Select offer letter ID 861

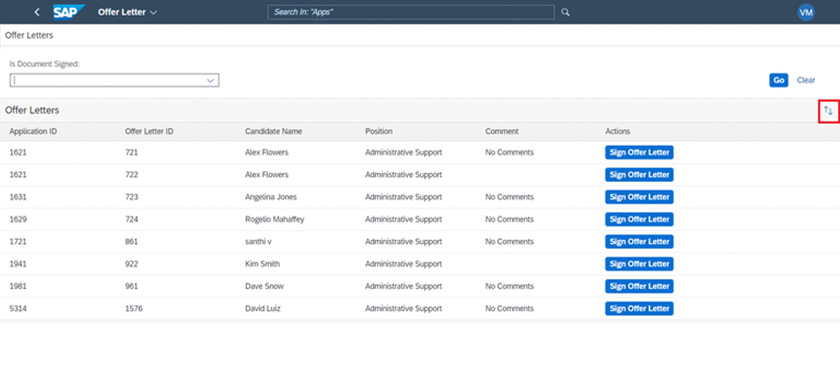click(x=131, y=242)
